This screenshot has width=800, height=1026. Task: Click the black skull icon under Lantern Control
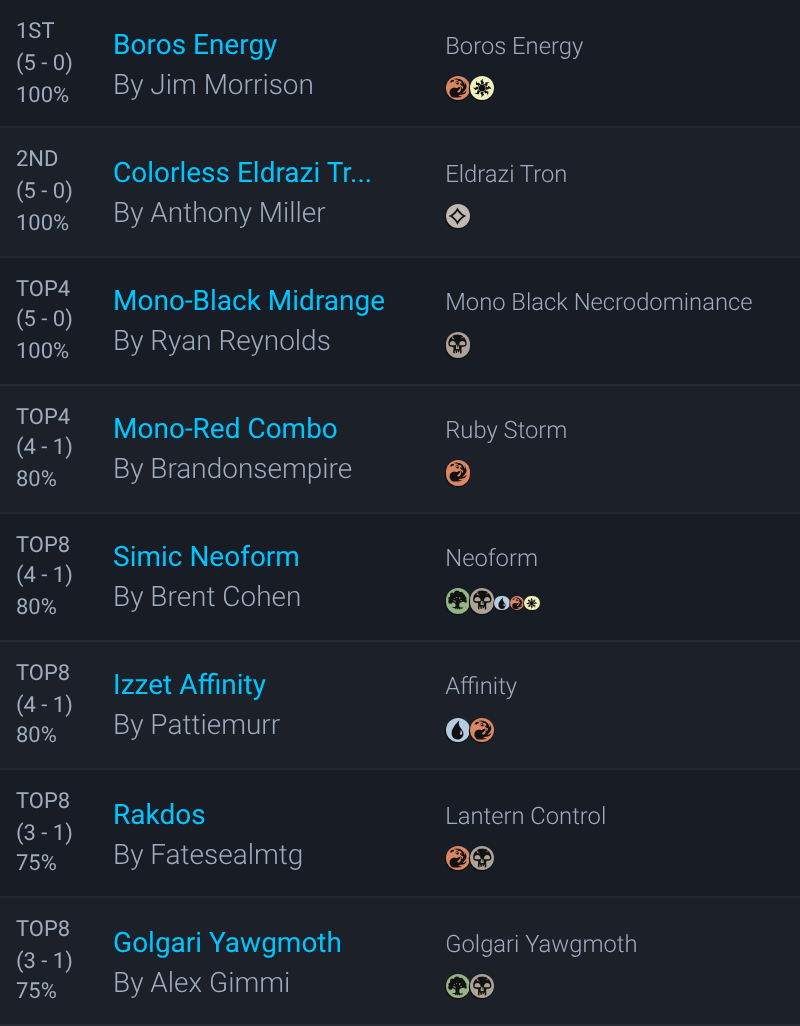click(x=483, y=858)
